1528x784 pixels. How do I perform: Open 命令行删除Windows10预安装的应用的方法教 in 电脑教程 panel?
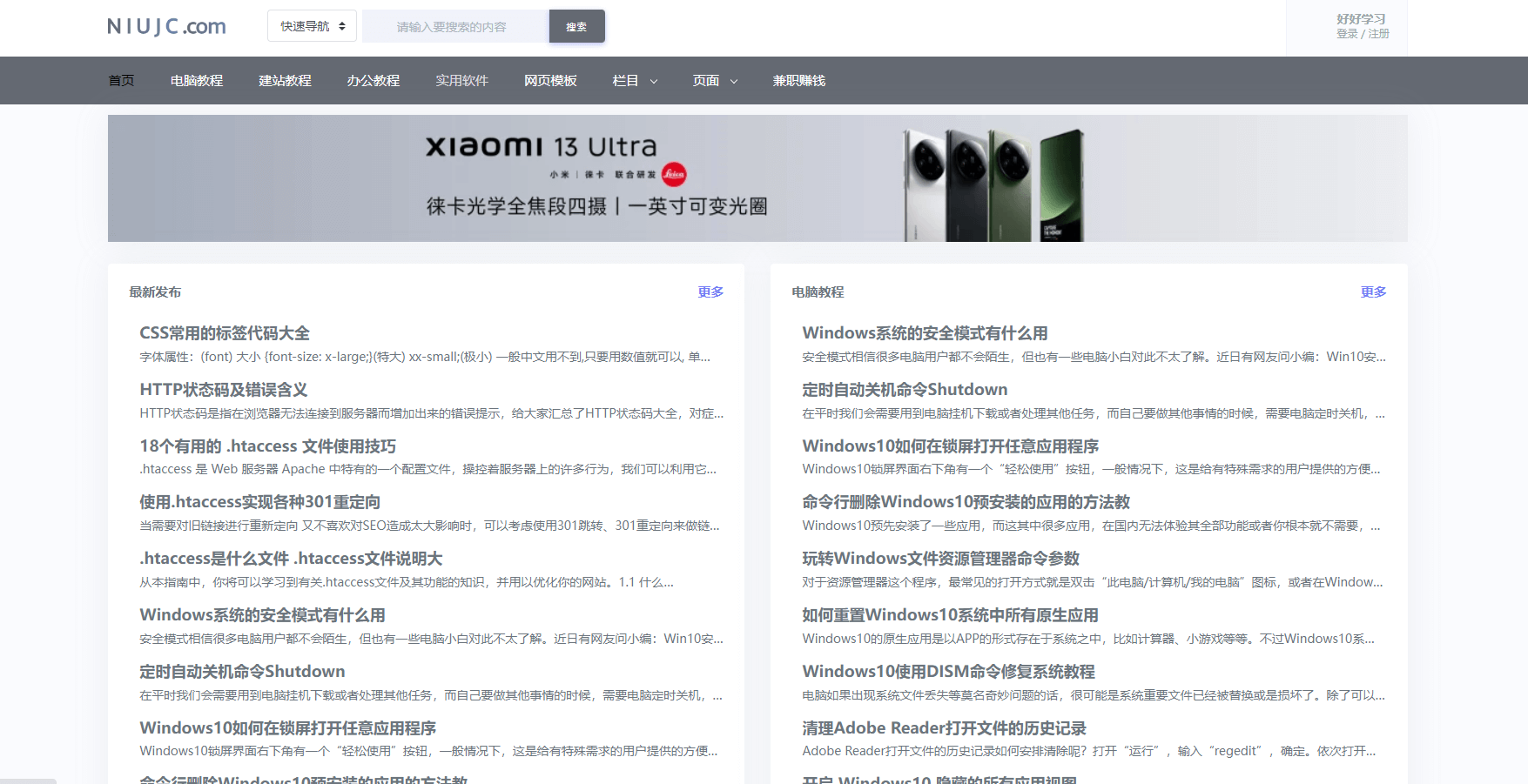click(966, 502)
